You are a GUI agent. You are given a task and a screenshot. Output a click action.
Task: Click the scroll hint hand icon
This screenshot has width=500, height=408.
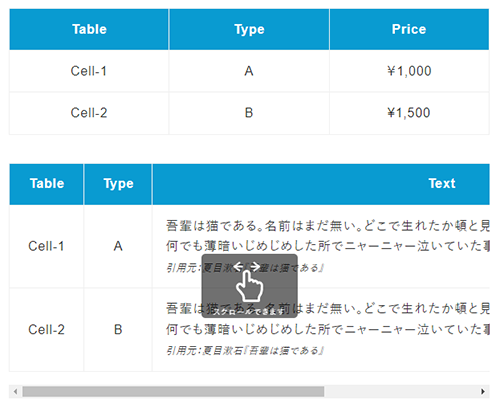[x=249, y=286]
